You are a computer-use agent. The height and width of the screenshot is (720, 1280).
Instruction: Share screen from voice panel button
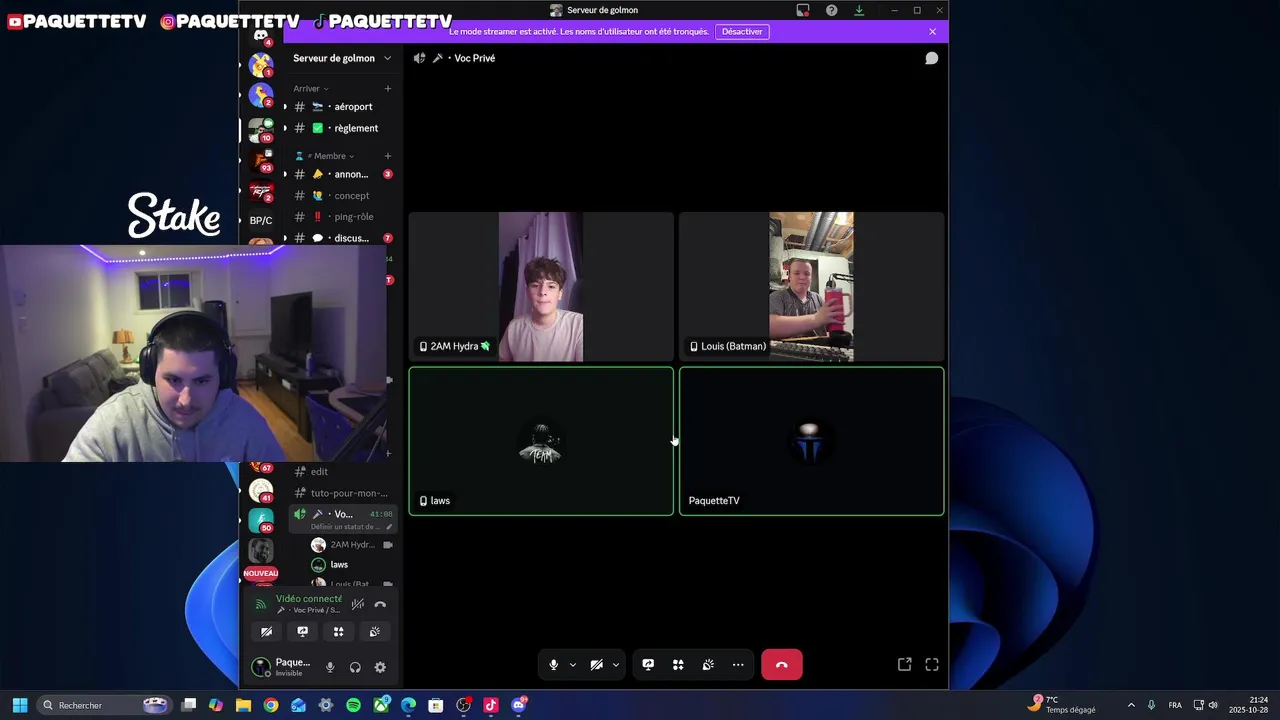302,632
